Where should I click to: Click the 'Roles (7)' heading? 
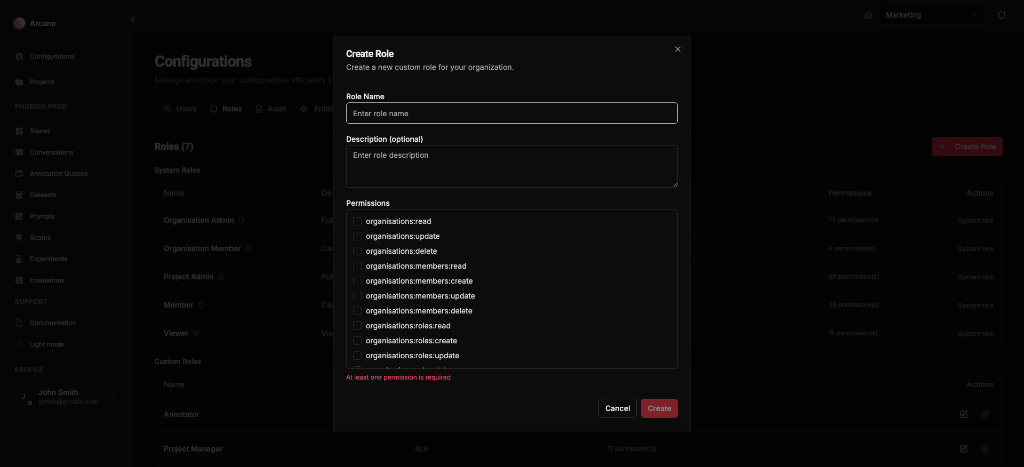point(174,147)
